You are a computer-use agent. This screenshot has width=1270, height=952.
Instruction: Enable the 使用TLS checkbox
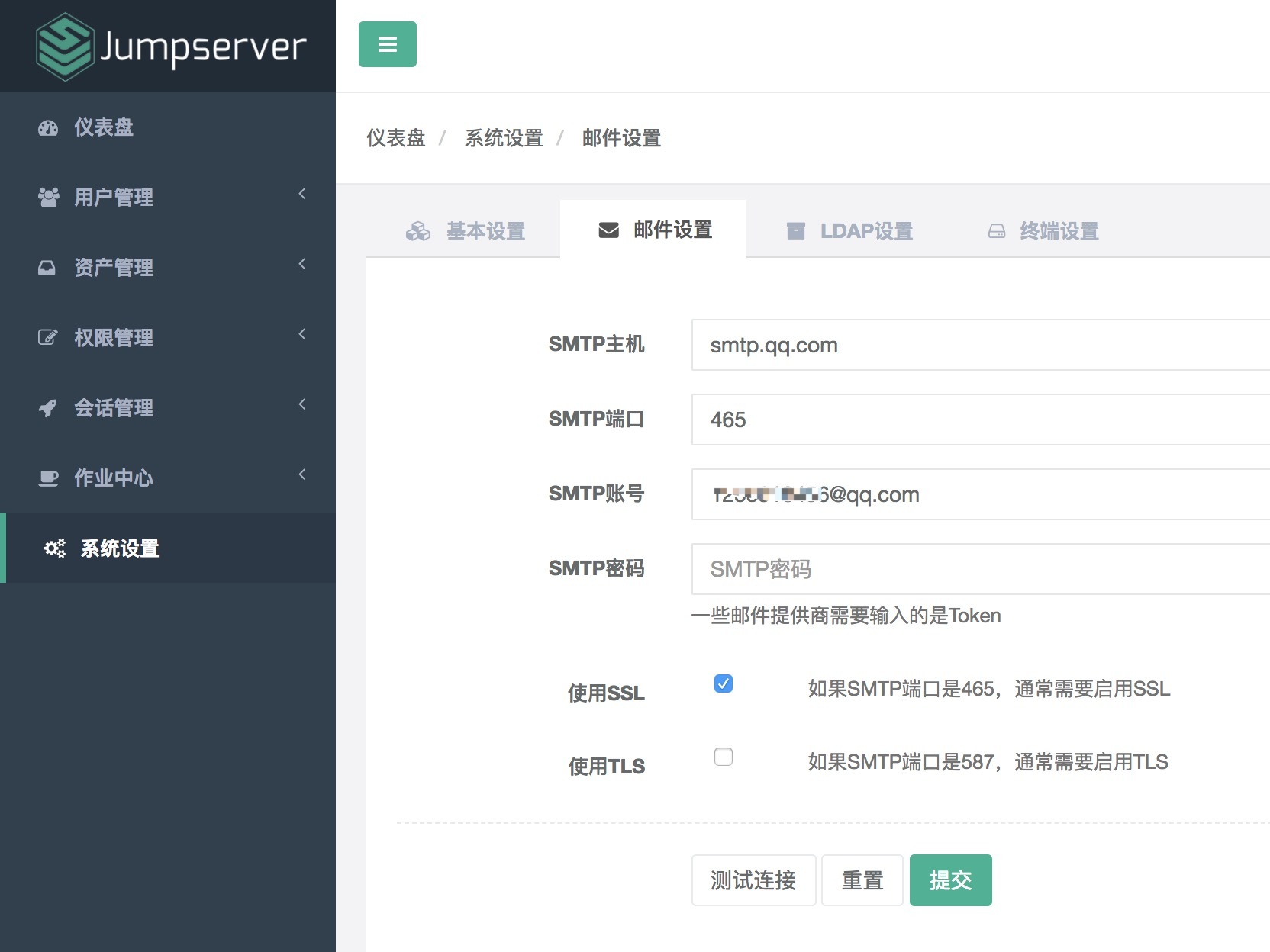[x=724, y=757]
